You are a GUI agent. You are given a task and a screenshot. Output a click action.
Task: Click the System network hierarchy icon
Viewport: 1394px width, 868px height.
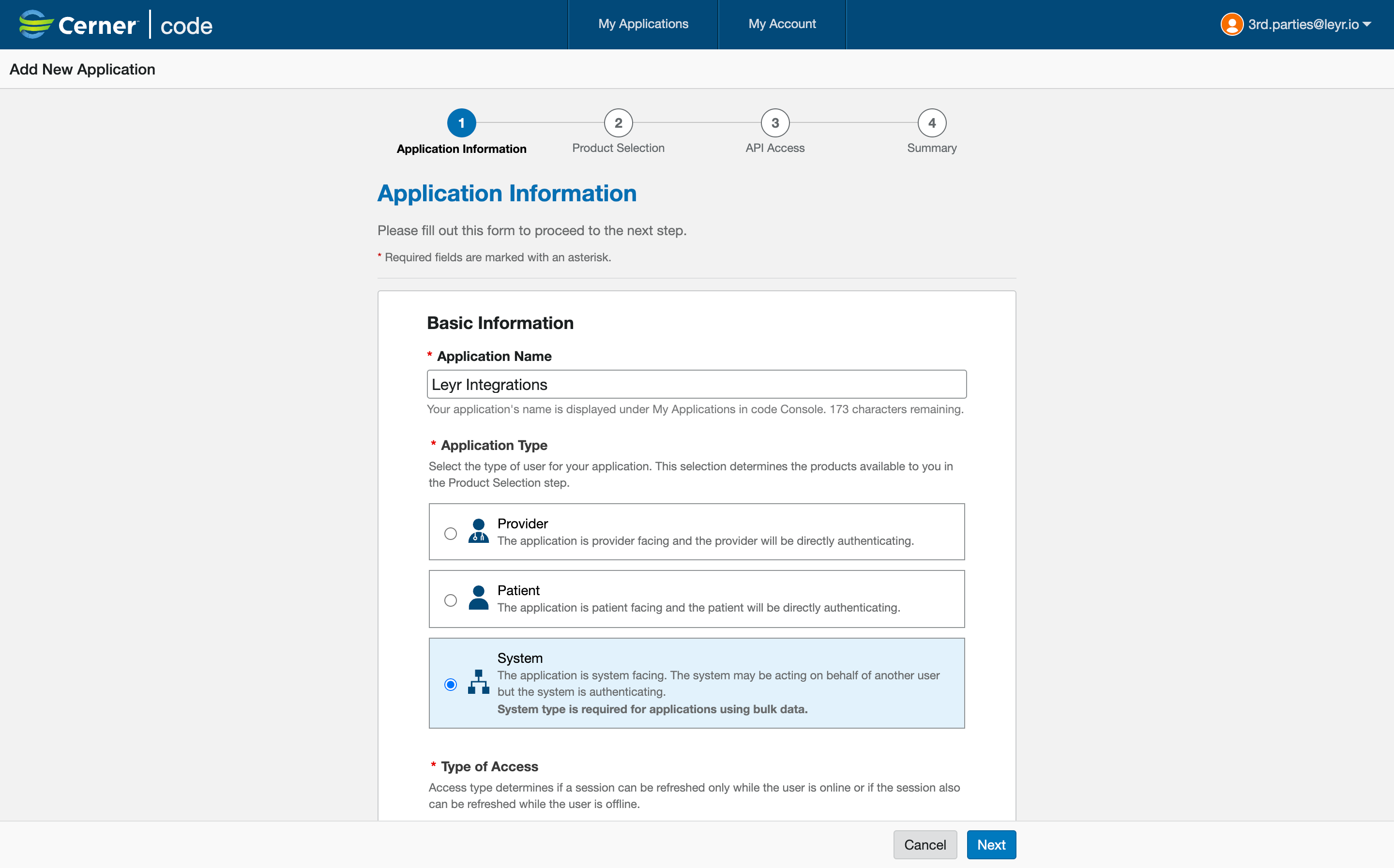coord(478,682)
